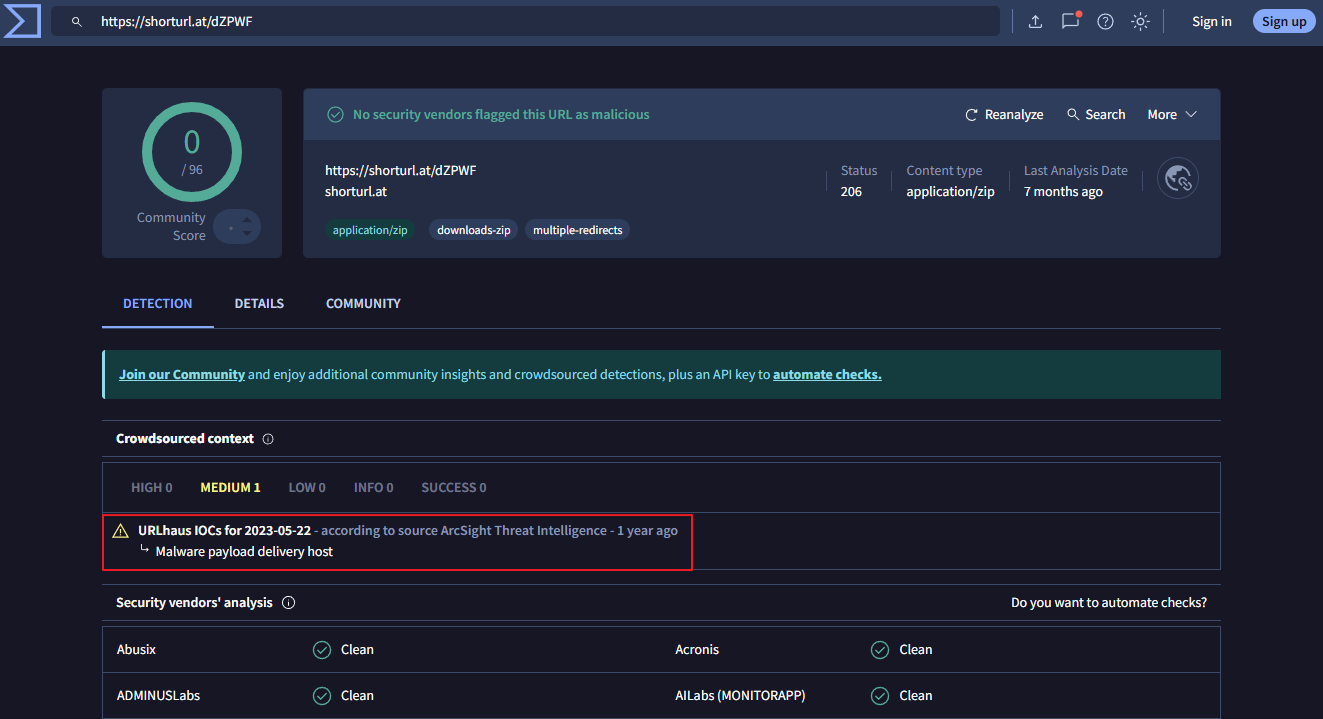Vote up or down on community score control

(237, 227)
